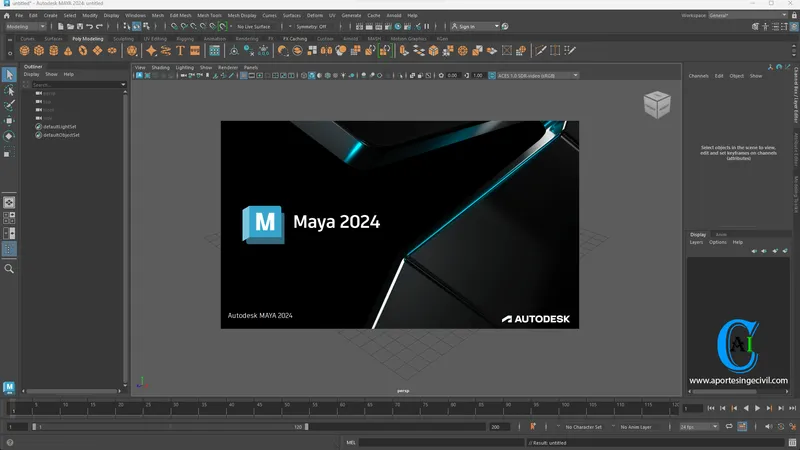Create a polygon sphere from the shelf
The image size is (800, 450).
pos(24,51)
